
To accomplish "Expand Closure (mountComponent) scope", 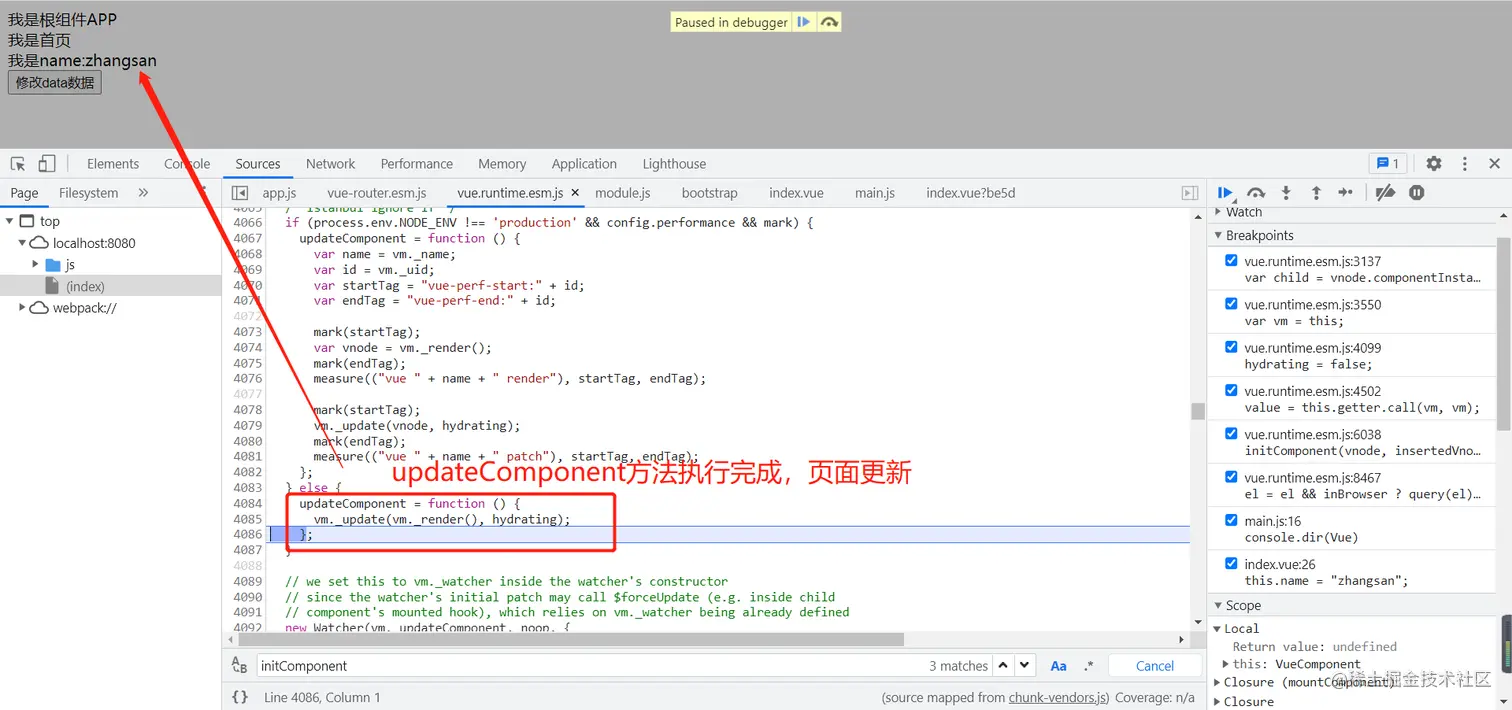I will [x=1217, y=682].
